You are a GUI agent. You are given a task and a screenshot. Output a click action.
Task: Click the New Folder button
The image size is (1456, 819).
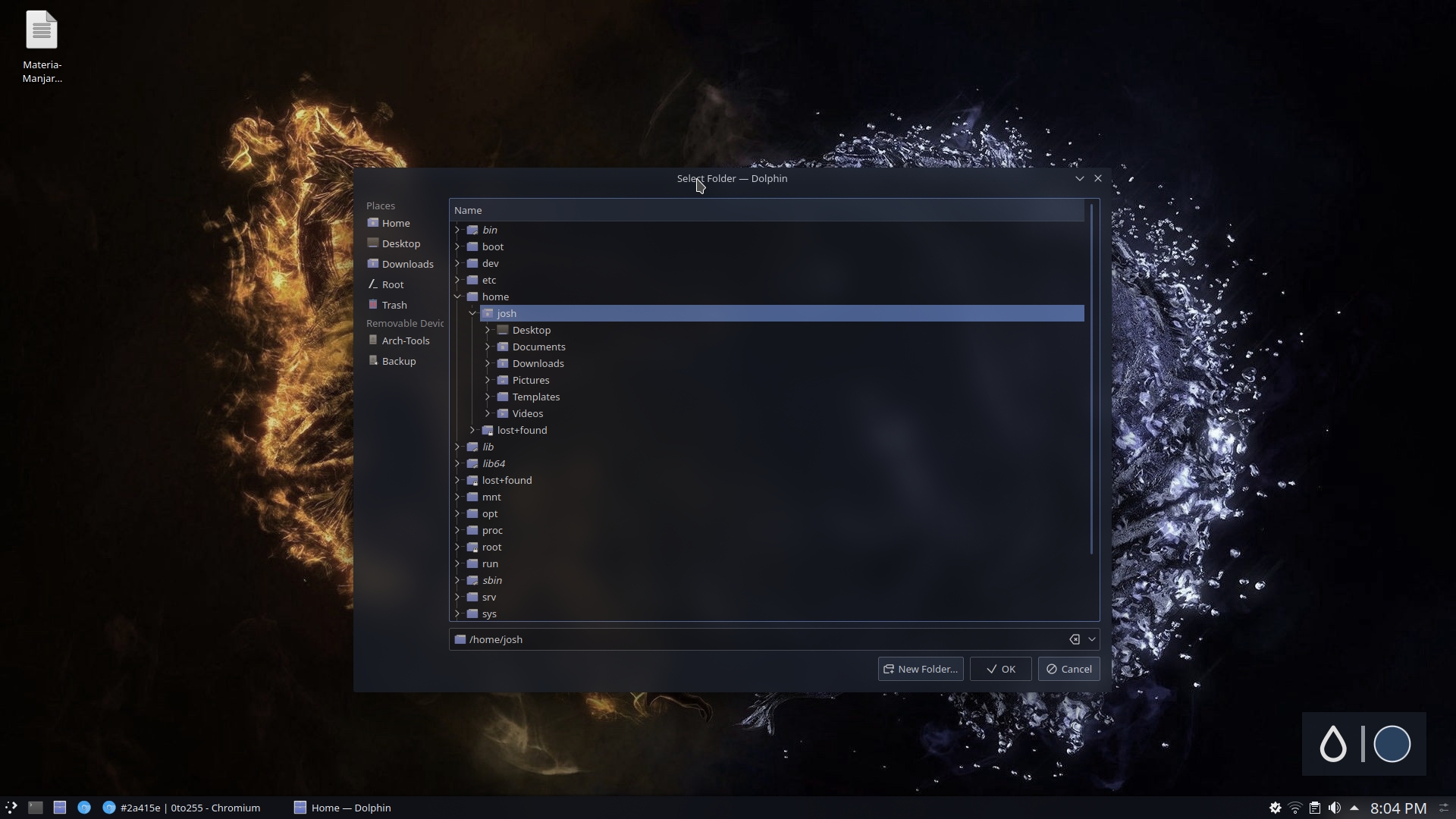pyautogui.click(x=921, y=669)
